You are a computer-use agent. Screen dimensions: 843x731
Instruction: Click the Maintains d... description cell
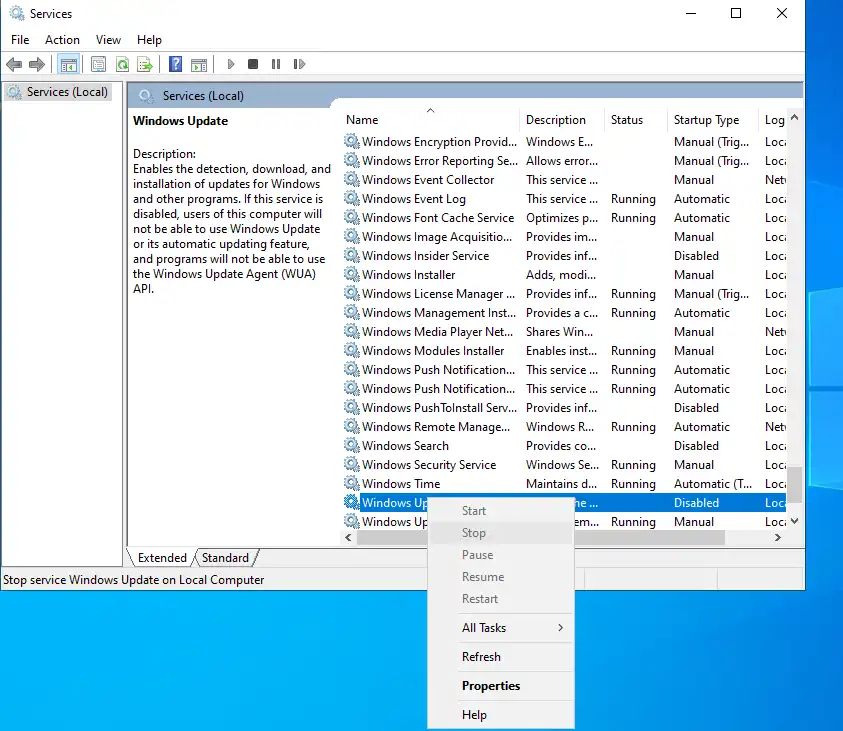(x=561, y=484)
